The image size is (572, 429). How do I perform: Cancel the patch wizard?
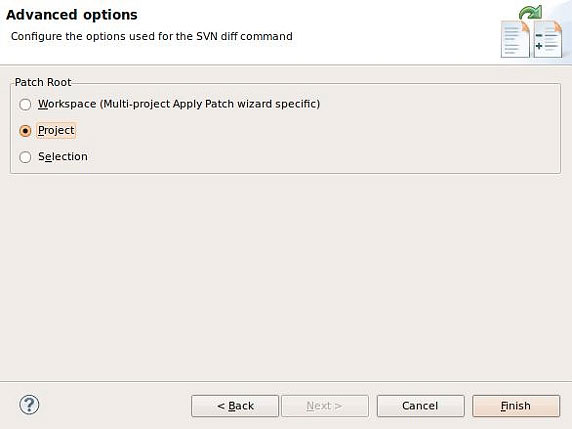click(420, 406)
